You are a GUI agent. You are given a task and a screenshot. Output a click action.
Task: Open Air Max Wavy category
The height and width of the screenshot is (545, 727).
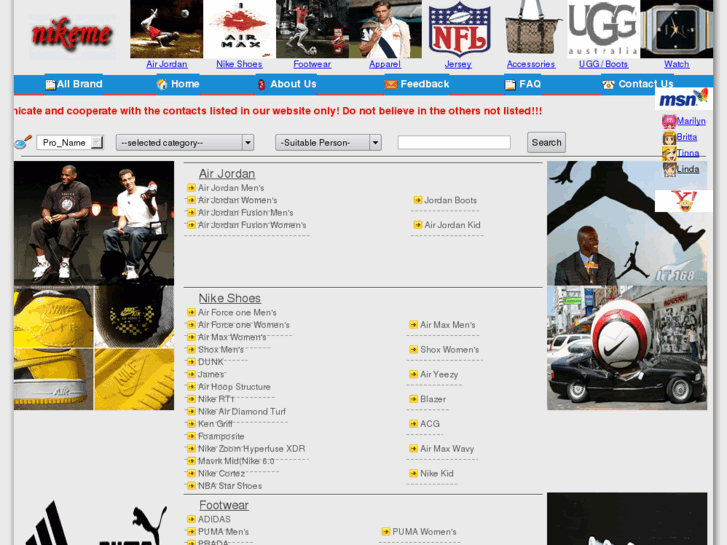[x=447, y=449]
